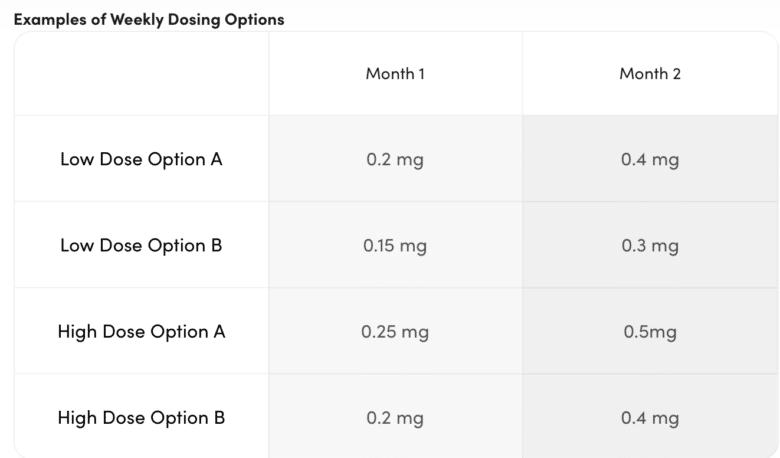Click the "0.15 mg" dose cell
The width and height of the screenshot is (780, 458).
coord(395,245)
